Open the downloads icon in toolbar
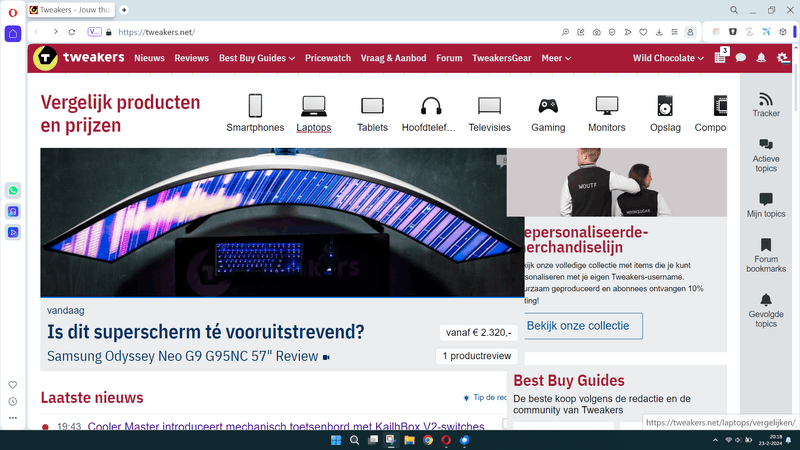The width and height of the screenshot is (800, 450). (x=659, y=32)
